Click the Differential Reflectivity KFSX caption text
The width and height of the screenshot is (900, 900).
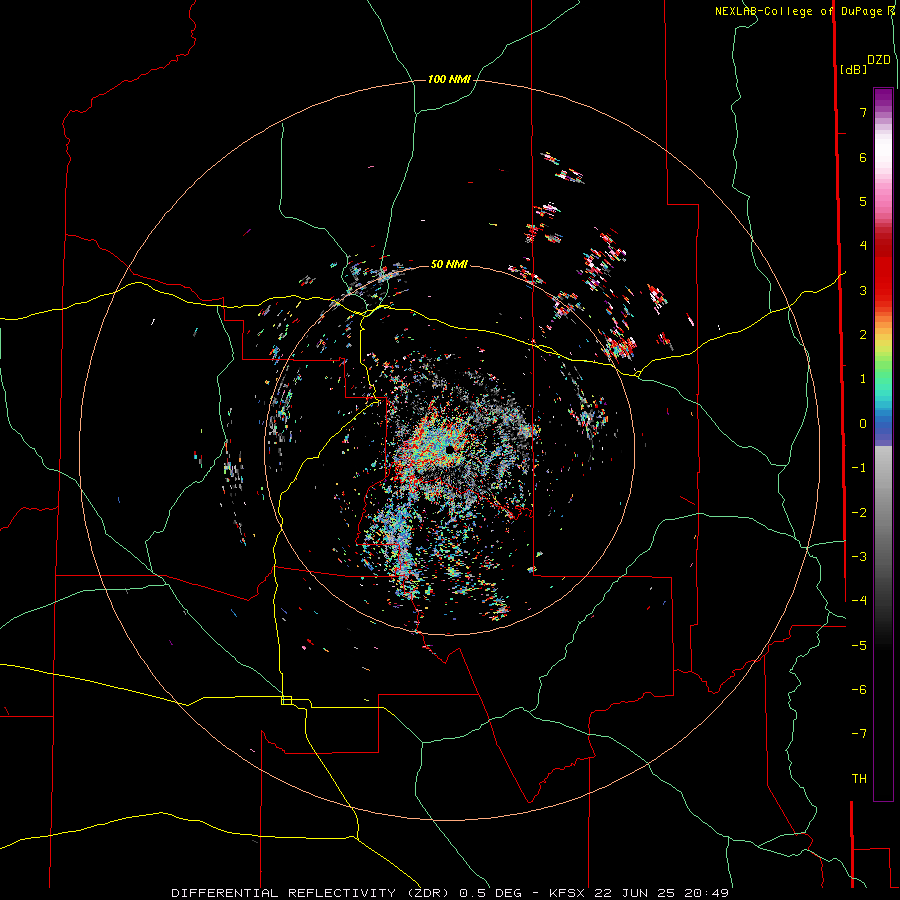pyautogui.click(x=450, y=893)
